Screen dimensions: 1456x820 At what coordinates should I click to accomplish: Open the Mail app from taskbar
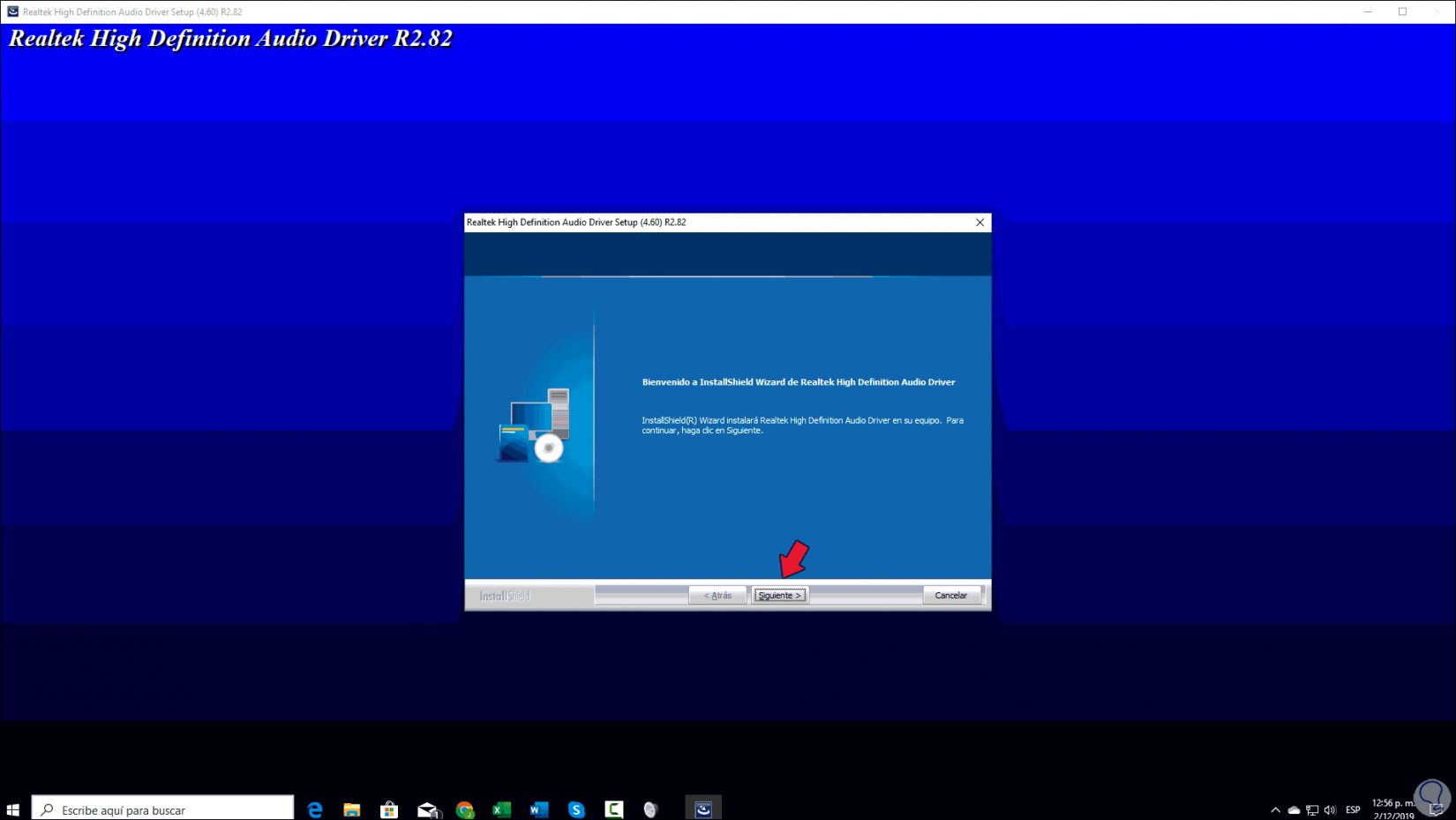tap(428, 809)
